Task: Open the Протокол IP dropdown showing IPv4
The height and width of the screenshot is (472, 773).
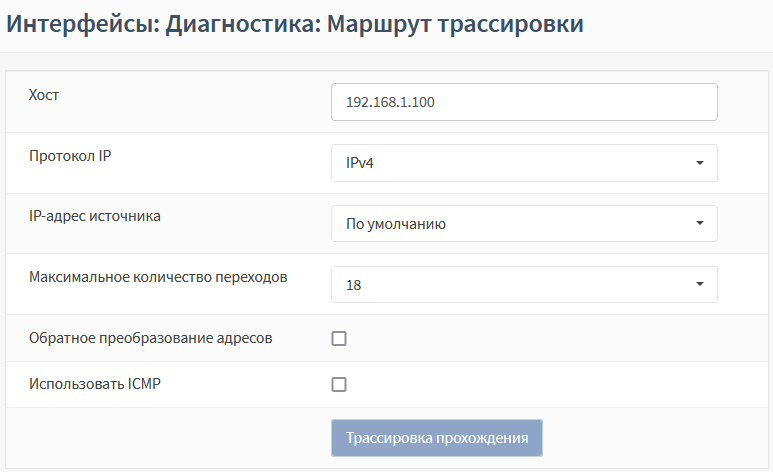Action: tap(524, 163)
